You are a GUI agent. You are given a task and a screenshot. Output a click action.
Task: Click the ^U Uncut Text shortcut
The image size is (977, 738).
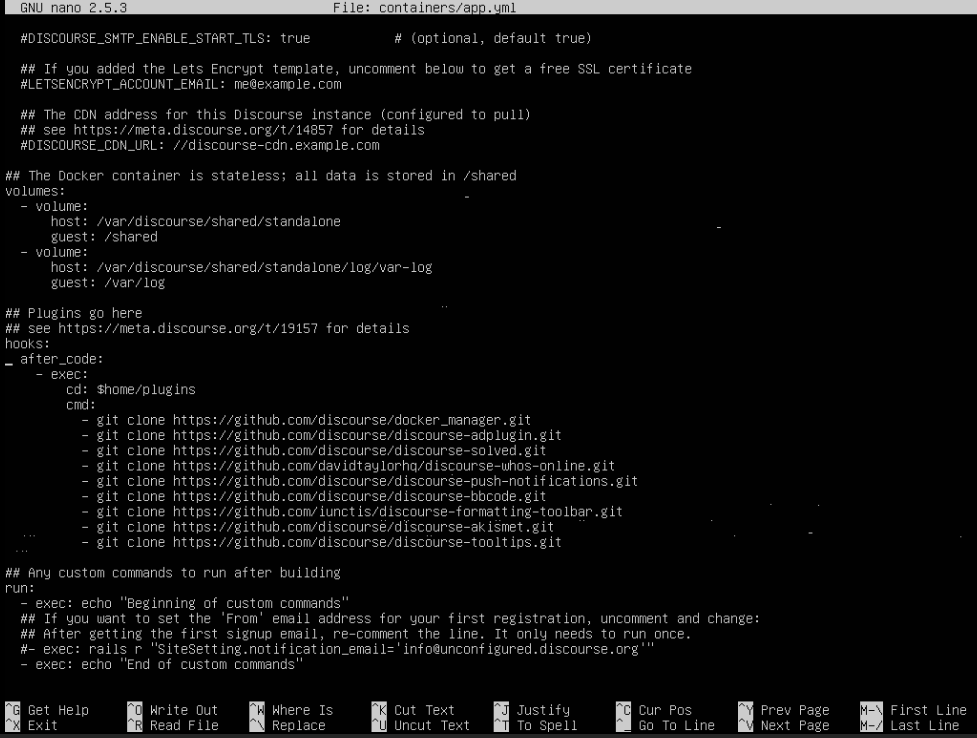click(x=421, y=726)
